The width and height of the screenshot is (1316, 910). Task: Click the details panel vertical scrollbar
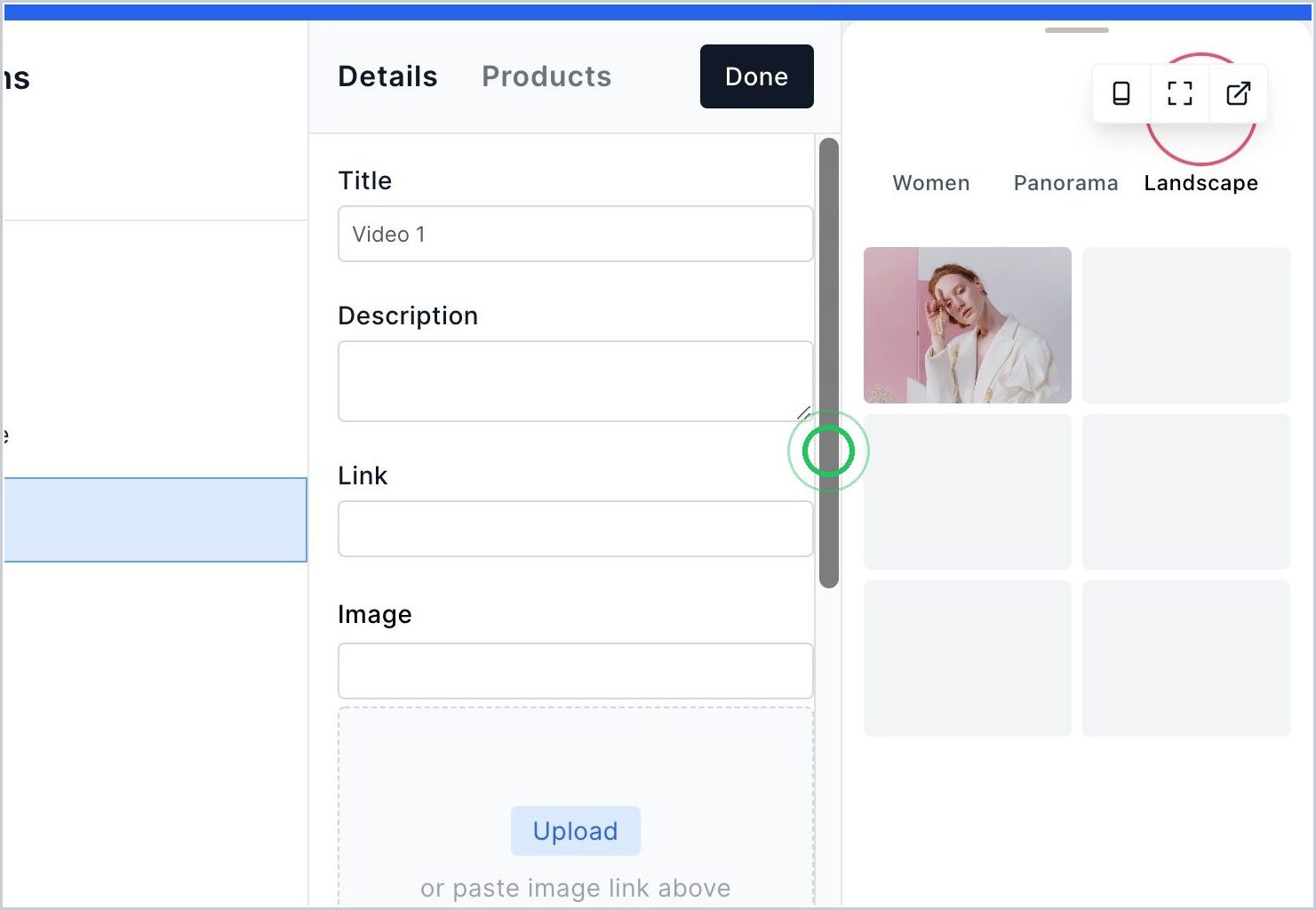pyautogui.click(x=829, y=363)
